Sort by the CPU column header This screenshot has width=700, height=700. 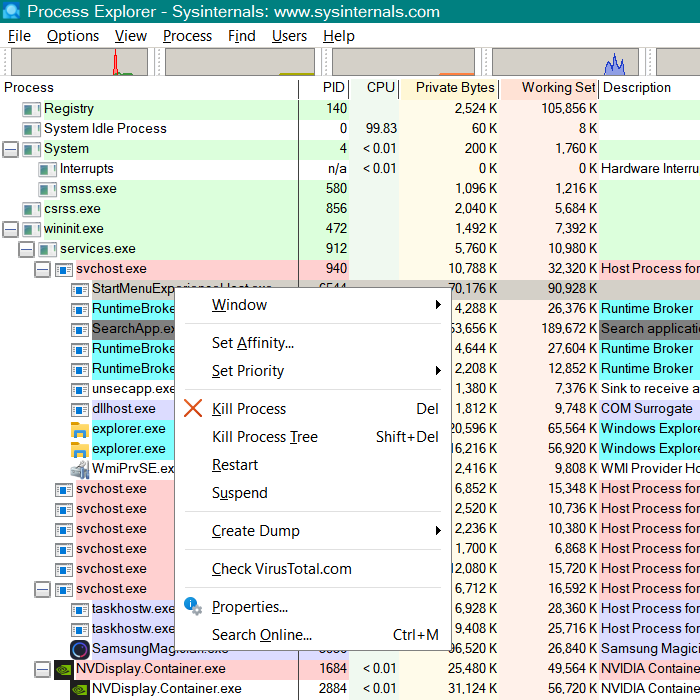(375, 88)
